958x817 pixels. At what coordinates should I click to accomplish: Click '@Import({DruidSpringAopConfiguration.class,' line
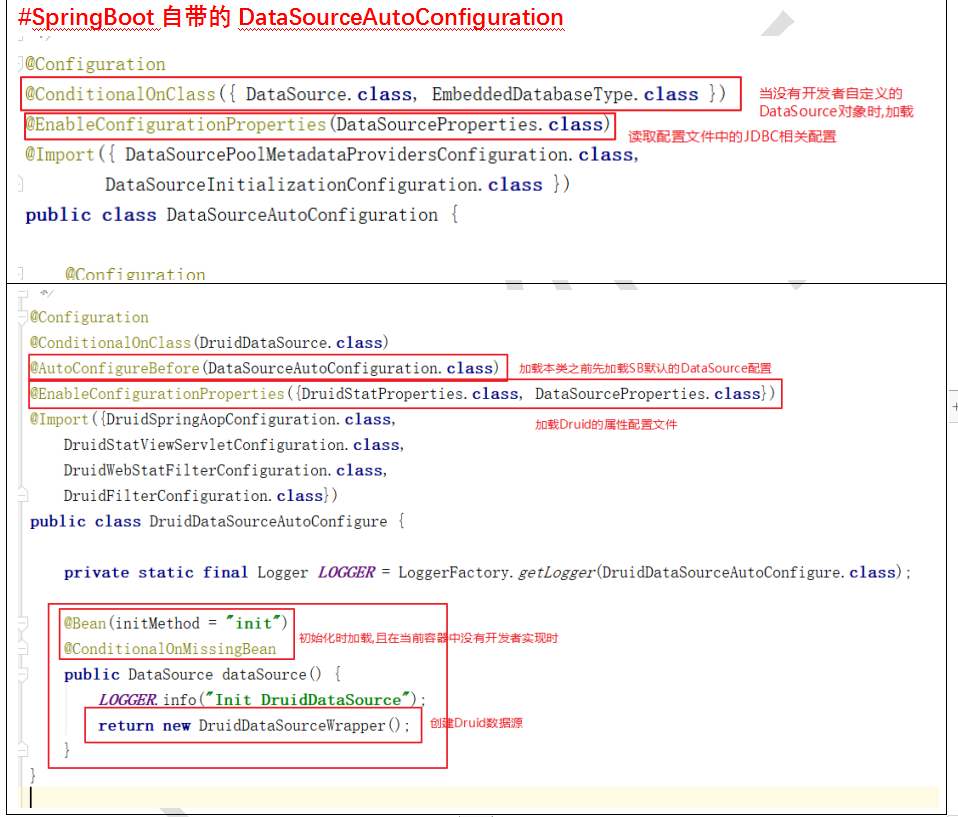coord(213,419)
